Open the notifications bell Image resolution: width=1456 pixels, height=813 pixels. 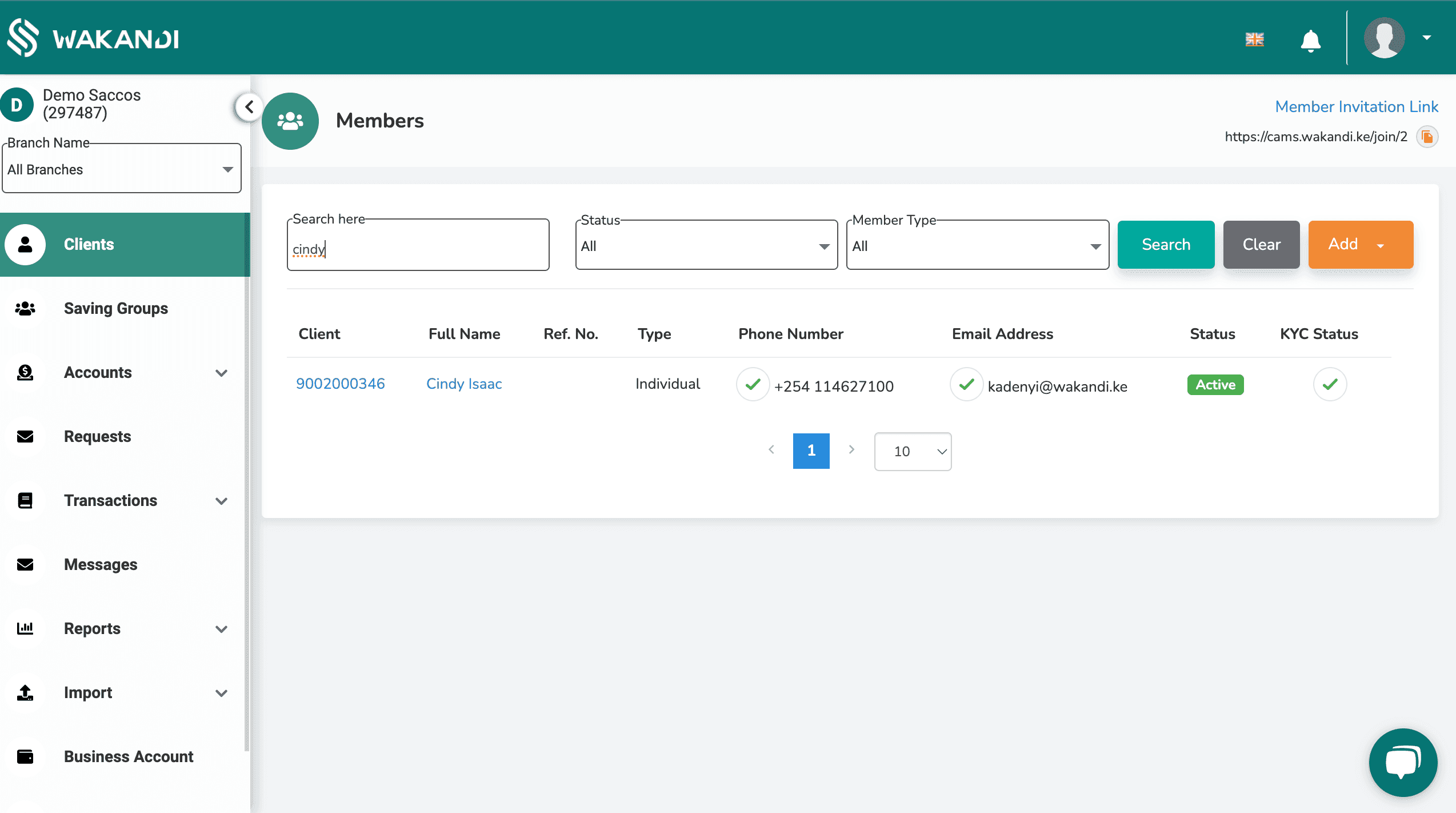(1310, 40)
